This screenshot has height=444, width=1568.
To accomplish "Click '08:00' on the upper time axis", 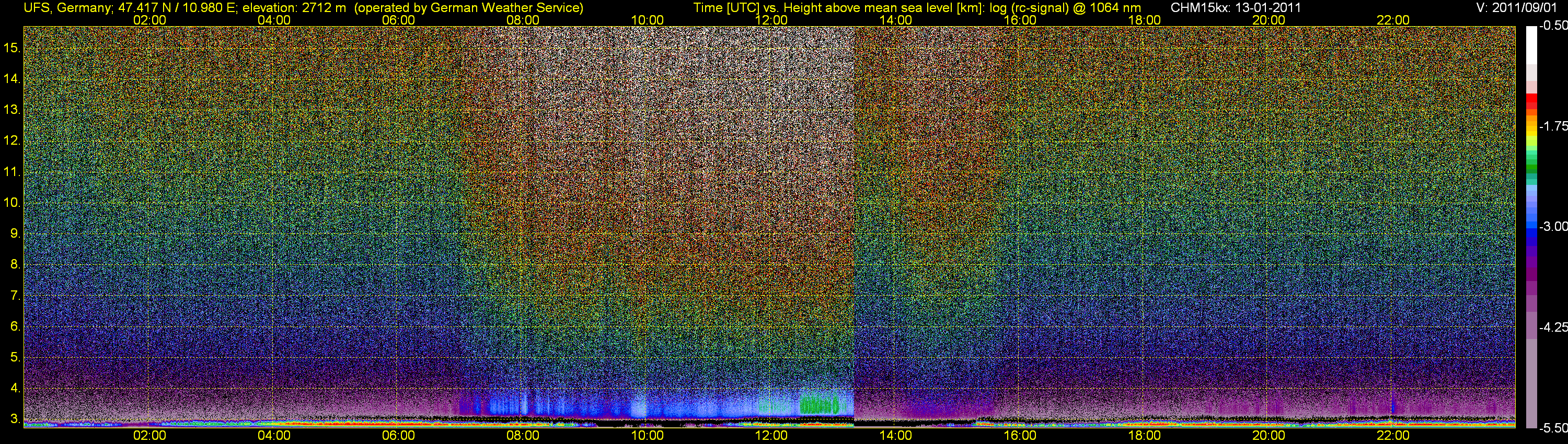I will (x=523, y=20).
